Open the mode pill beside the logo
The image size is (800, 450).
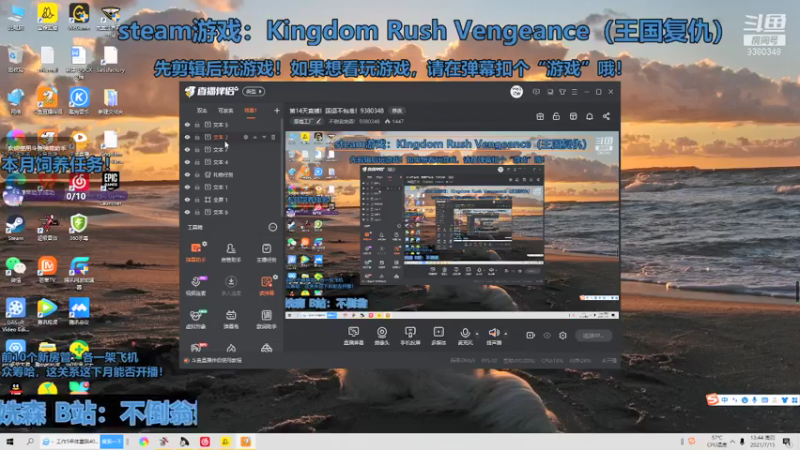(x=254, y=92)
